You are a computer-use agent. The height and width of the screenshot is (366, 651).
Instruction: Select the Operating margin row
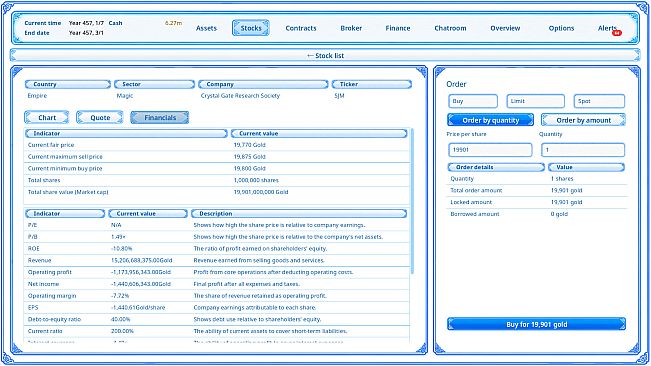(217, 296)
